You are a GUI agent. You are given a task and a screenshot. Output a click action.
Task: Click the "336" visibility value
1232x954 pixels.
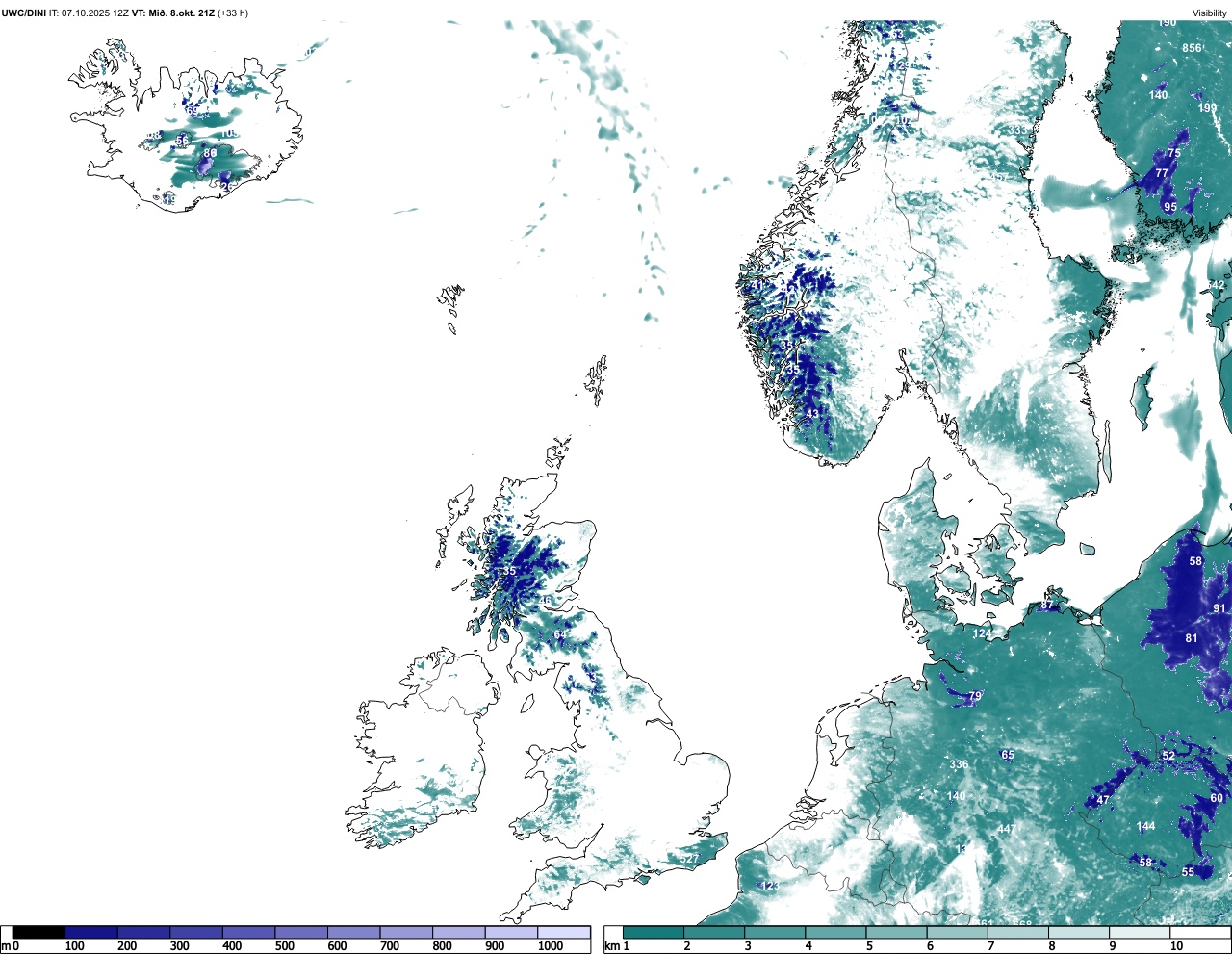click(x=959, y=764)
